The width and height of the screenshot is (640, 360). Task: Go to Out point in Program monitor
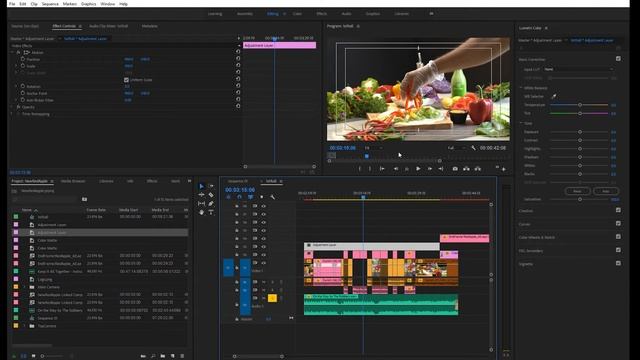(x=441, y=169)
